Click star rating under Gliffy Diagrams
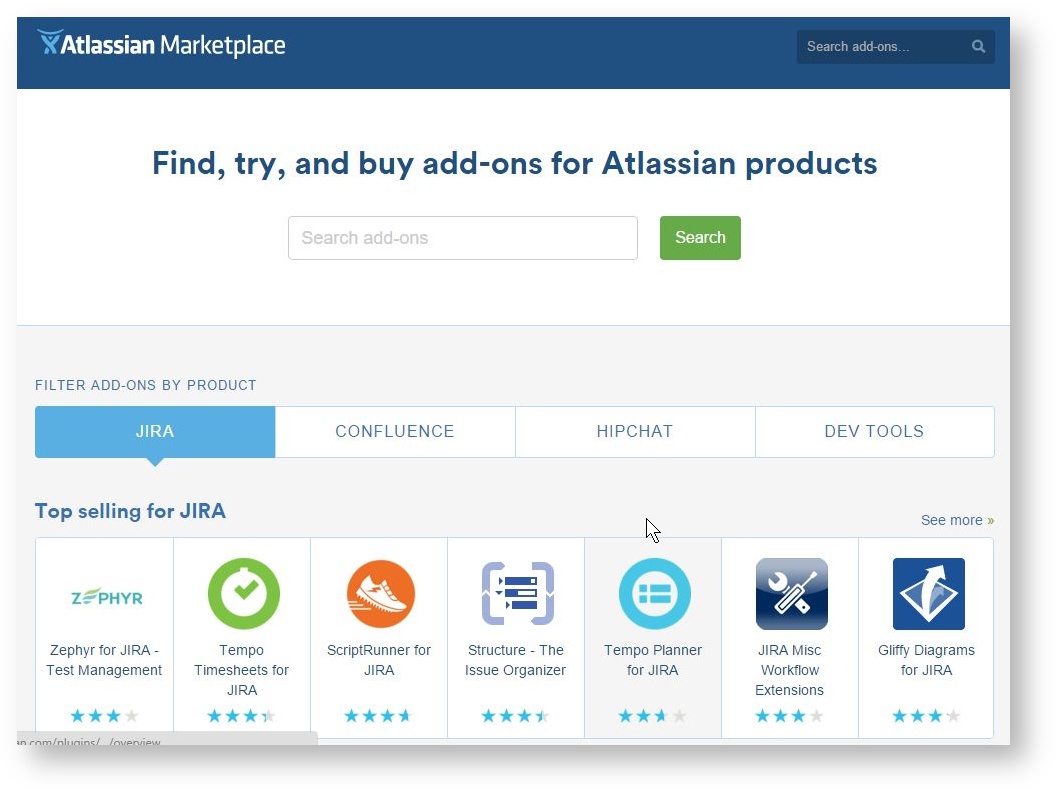The width and height of the screenshot is (1058, 793). coord(926,715)
